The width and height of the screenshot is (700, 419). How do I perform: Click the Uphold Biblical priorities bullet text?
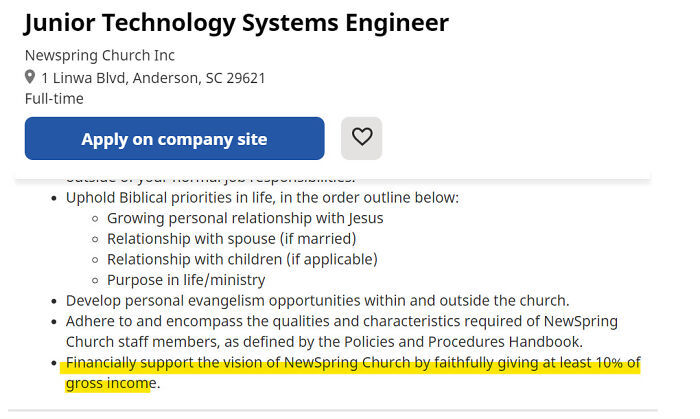pyautogui.click(x=262, y=198)
